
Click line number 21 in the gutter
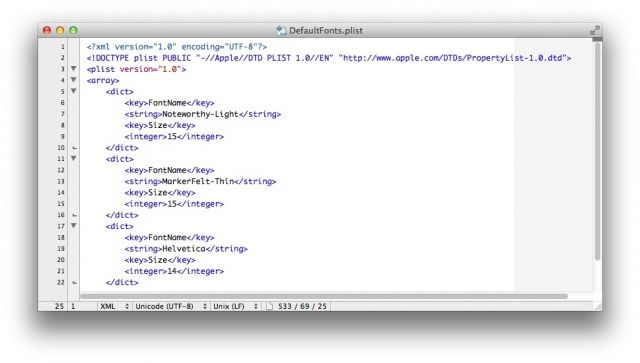pyautogui.click(x=61, y=271)
